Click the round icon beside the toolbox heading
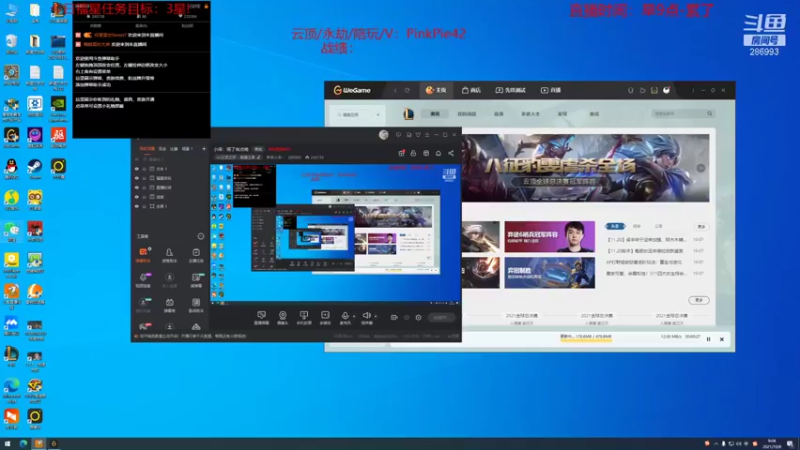The width and height of the screenshot is (800, 450). tap(201, 236)
